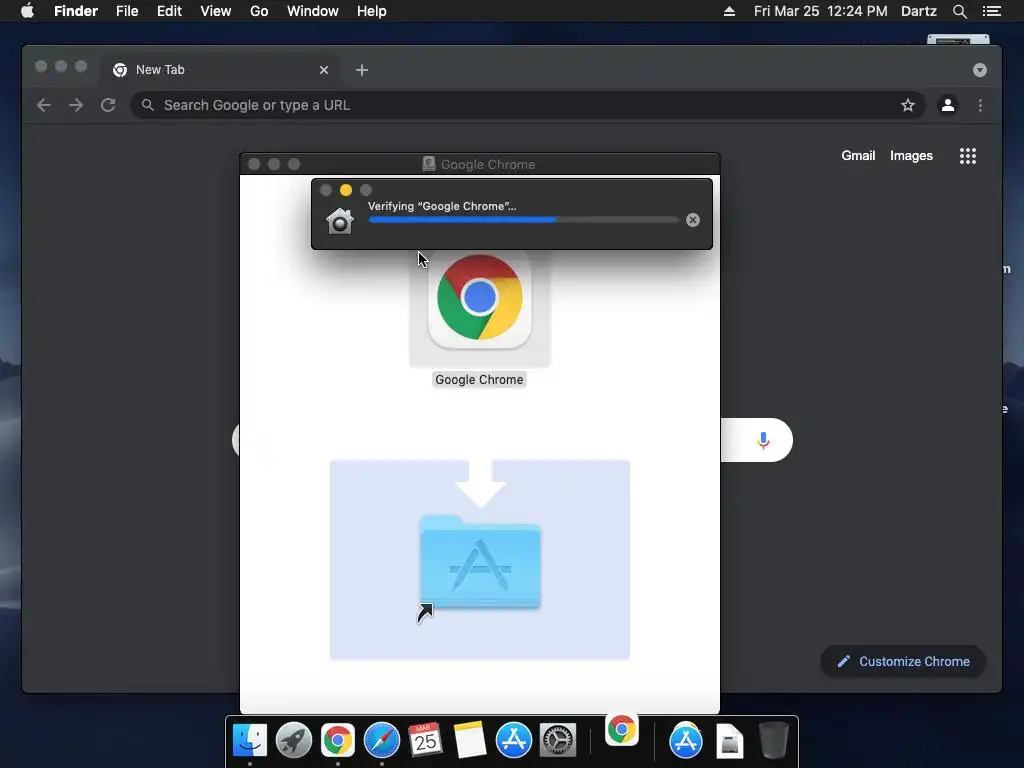Open the Applications folder stack in Dock

[686, 741]
